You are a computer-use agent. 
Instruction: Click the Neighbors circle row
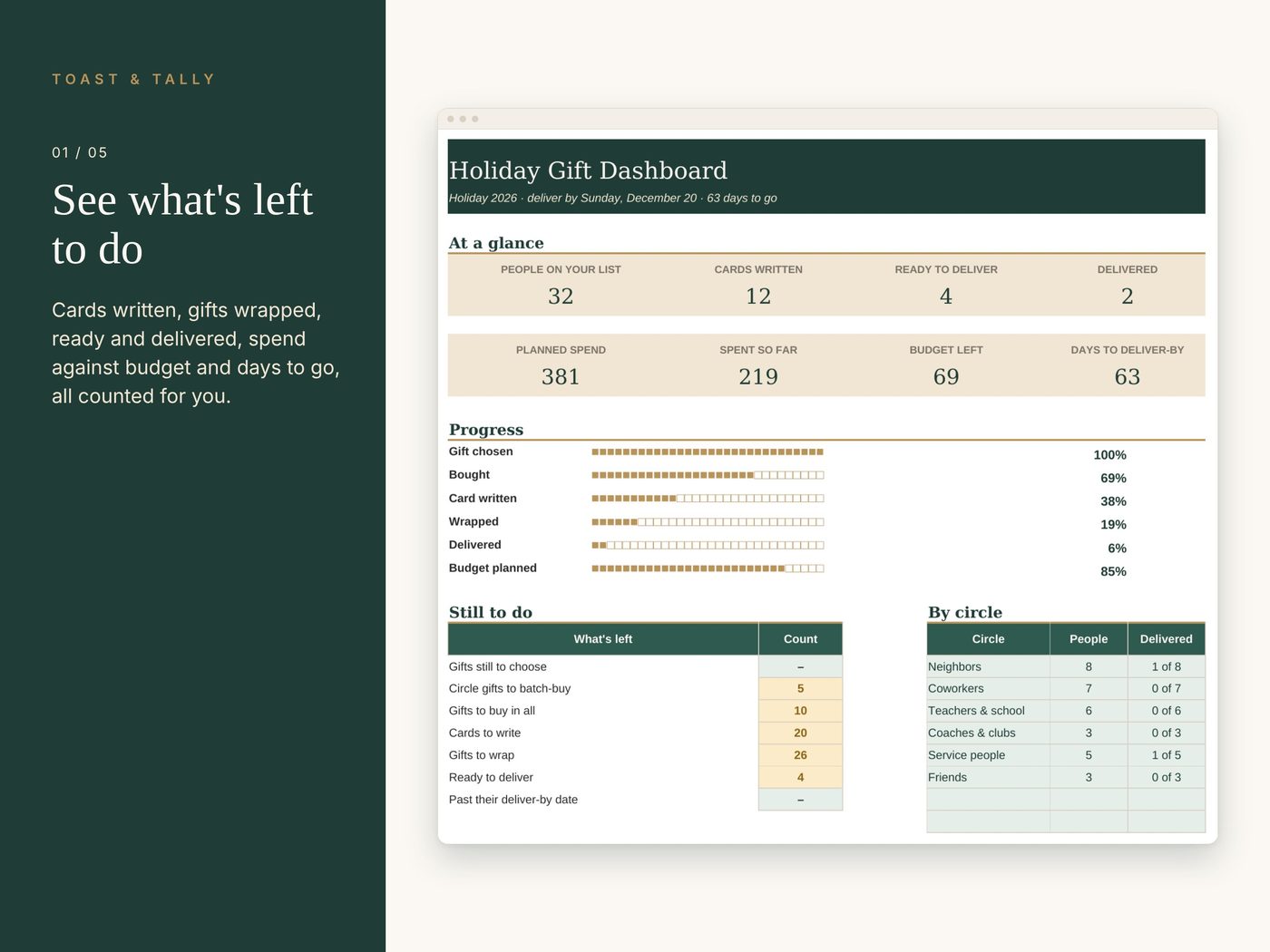click(1066, 666)
